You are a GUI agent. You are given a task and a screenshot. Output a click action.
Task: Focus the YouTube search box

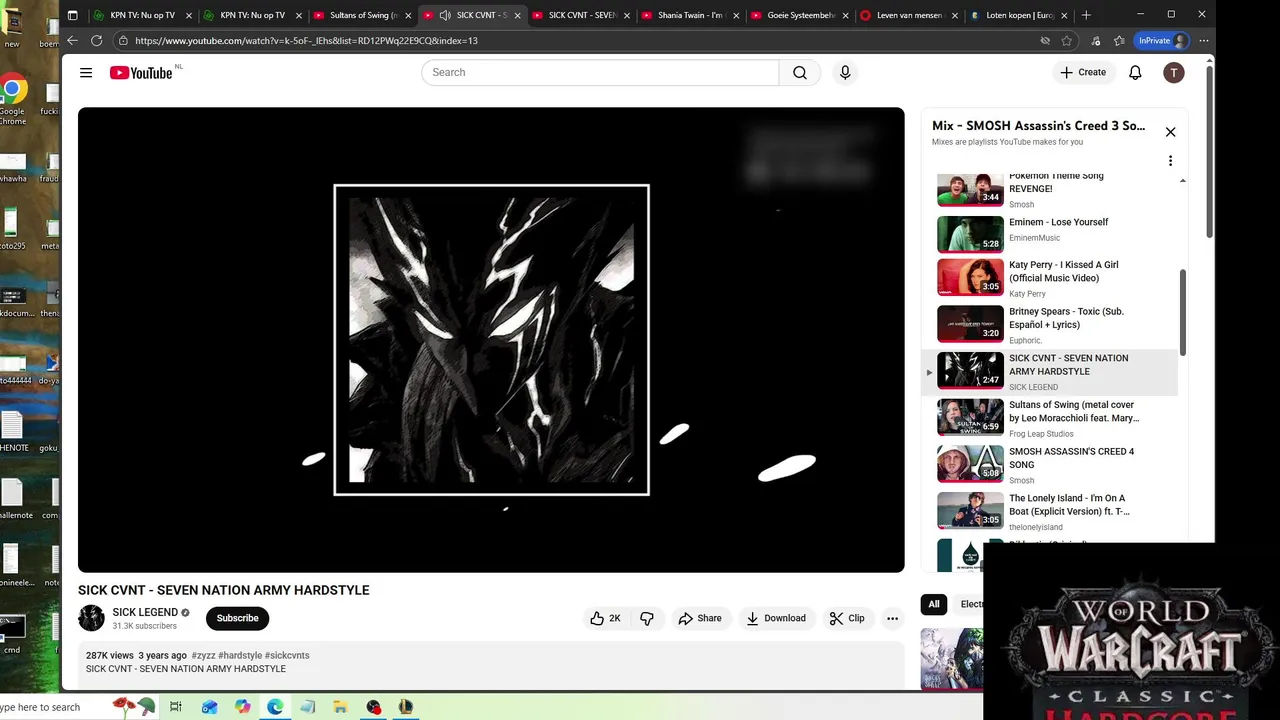coord(600,72)
